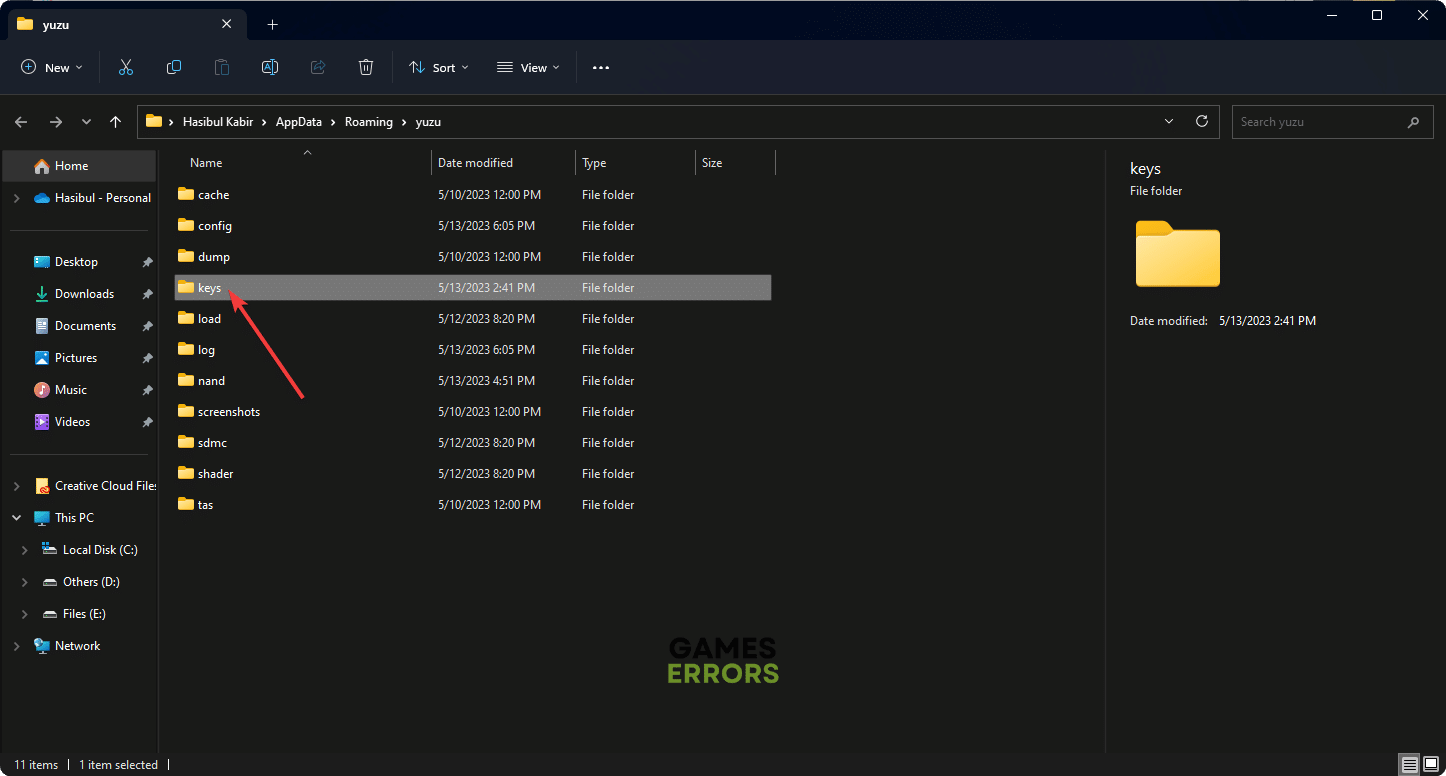Click AppData in the breadcrumb path
The width and height of the screenshot is (1446, 776).
pos(299,122)
